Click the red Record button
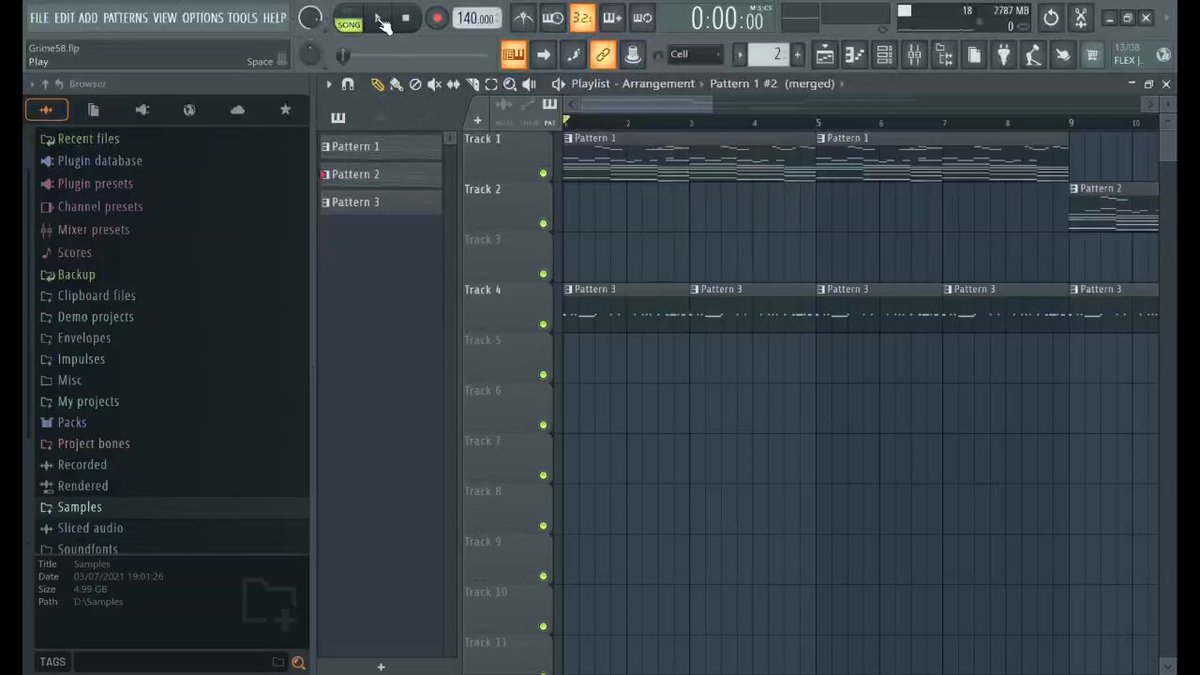1200x675 pixels. pos(437,18)
